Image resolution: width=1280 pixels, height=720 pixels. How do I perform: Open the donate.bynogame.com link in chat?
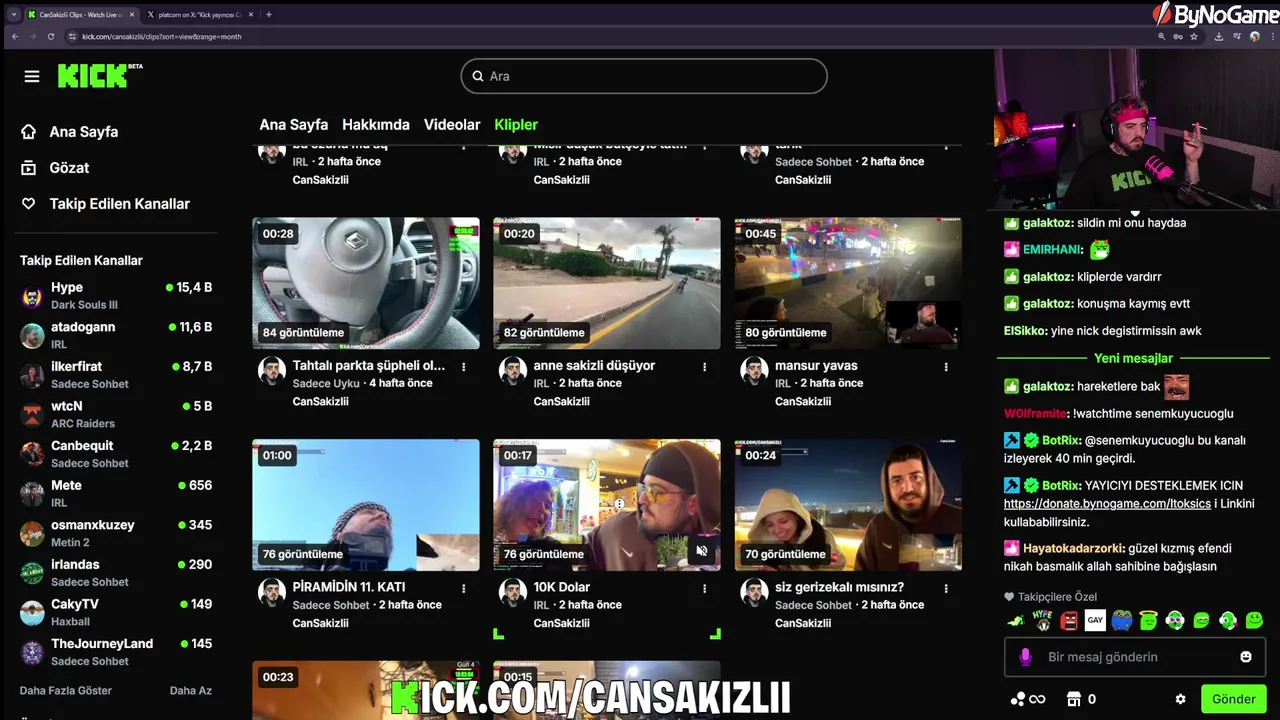pyautogui.click(x=1107, y=504)
